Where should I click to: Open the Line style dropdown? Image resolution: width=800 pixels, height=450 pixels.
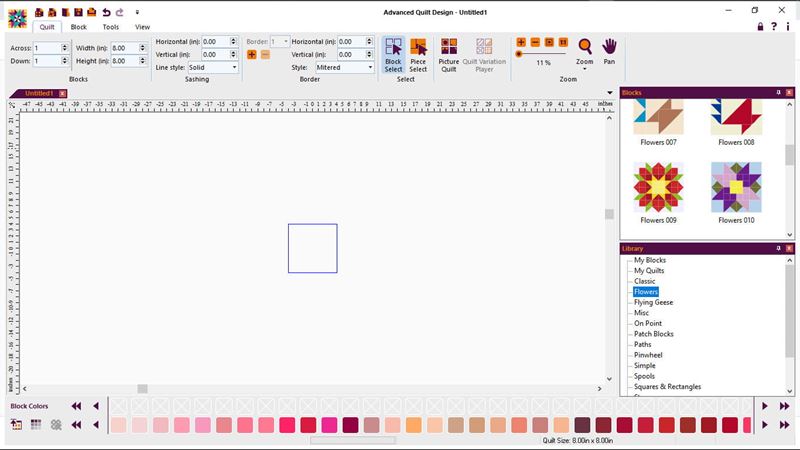click(x=213, y=67)
